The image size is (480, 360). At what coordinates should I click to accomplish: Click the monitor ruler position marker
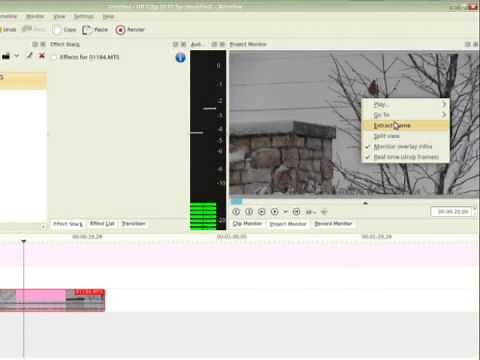[x=365, y=203]
